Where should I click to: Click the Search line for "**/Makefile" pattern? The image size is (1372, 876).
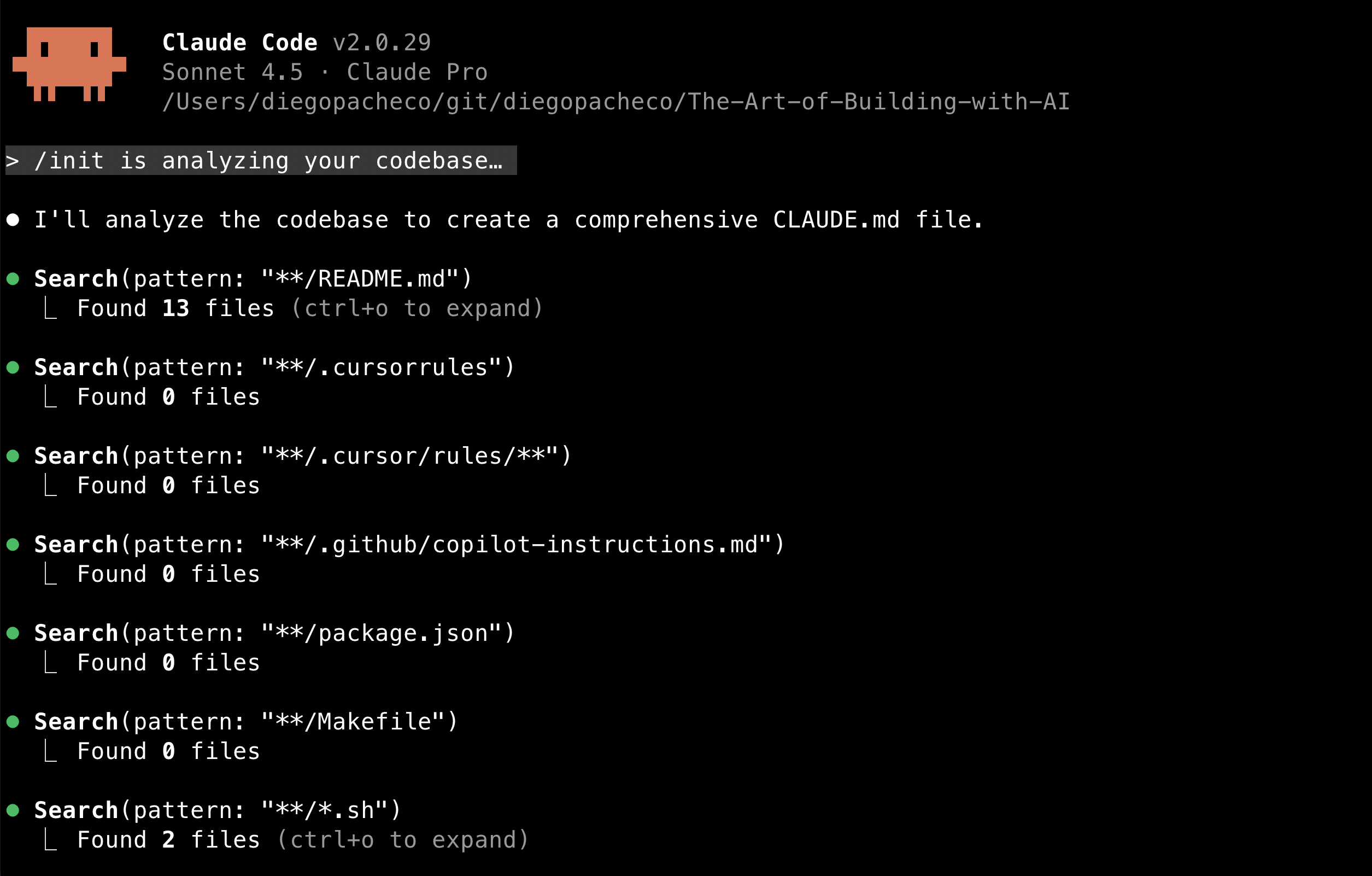tap(245, 722)
